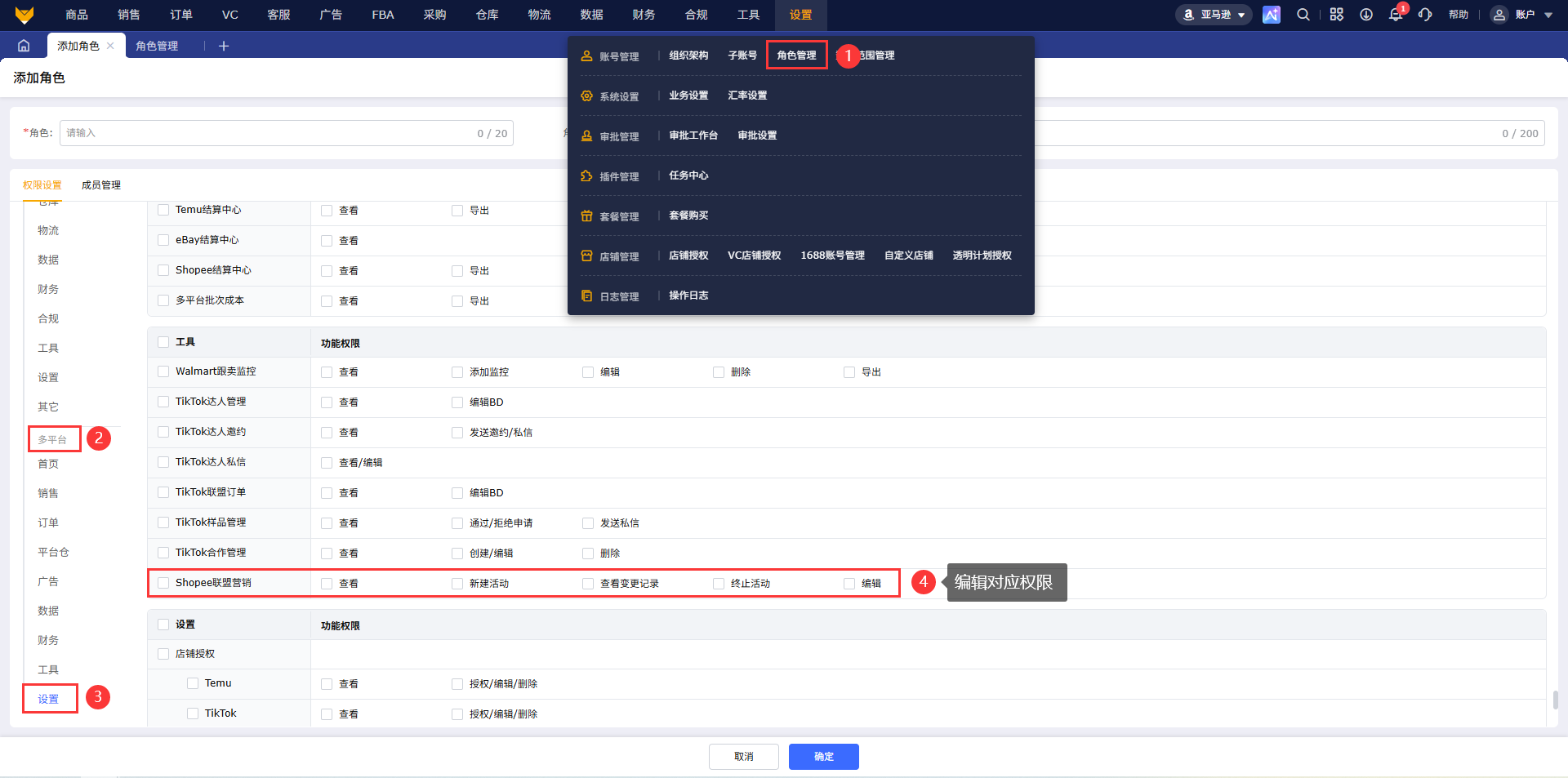Screen dimensions: 1568x778
Task: Click the account avatar icon
Action: click(x=1499, y=15)
